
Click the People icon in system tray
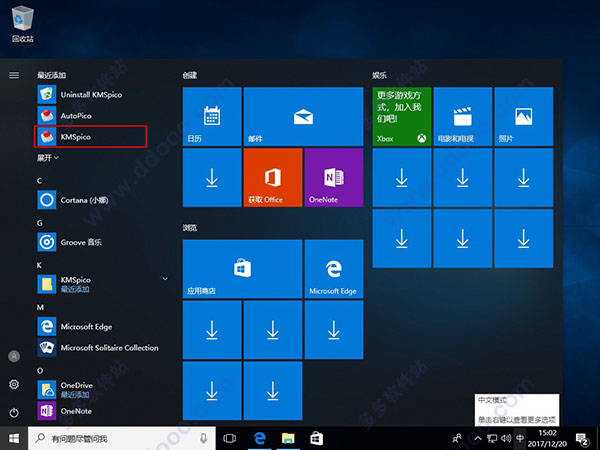457,439
